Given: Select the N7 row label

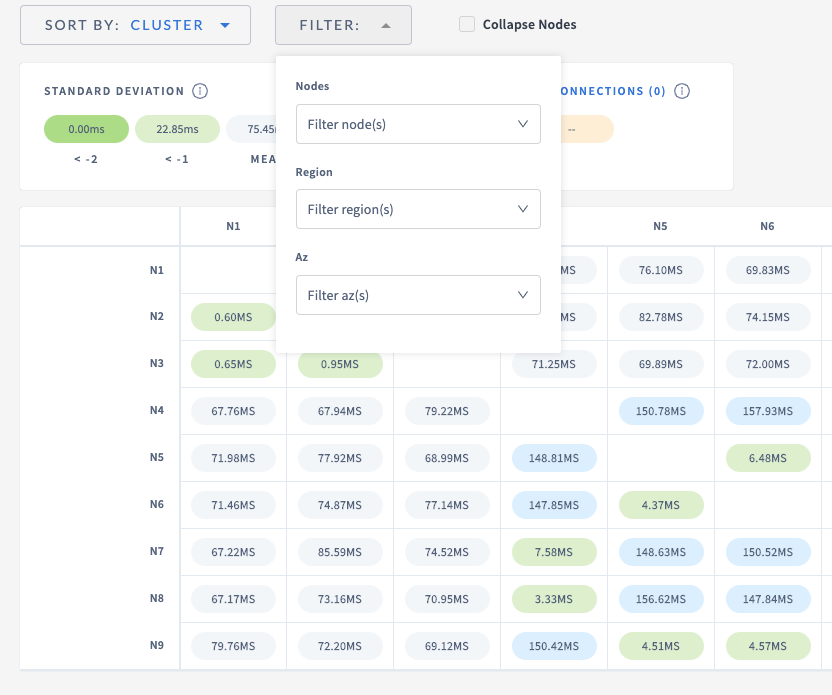Looking at the screenshot, I should 157,551.
